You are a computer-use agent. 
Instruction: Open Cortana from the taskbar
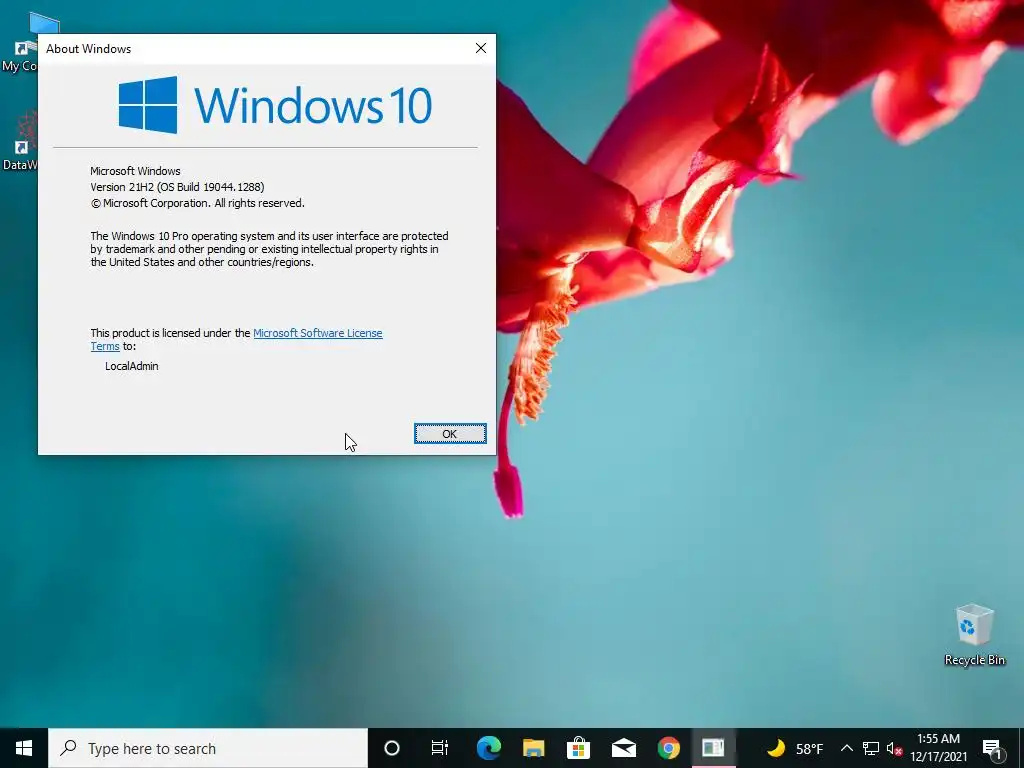click(392, 748)
